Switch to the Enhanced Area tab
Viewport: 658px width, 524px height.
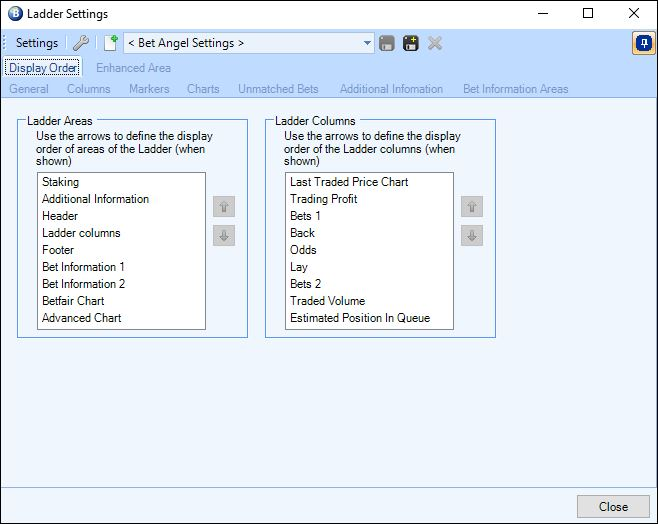coord(133,68)
